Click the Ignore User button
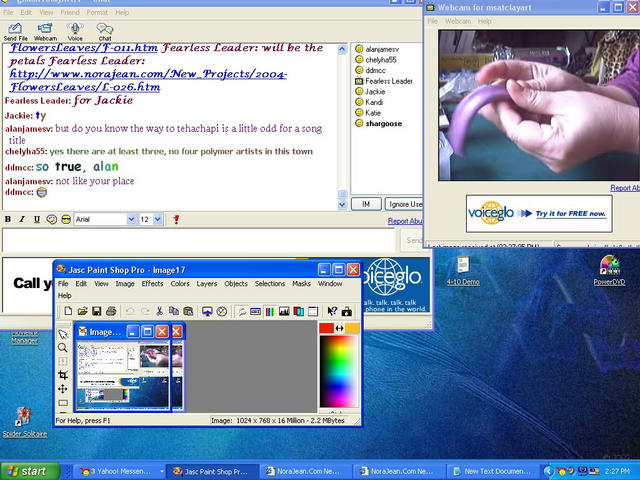This screenshot has width=640, height=480. click(x=404, y=204)
